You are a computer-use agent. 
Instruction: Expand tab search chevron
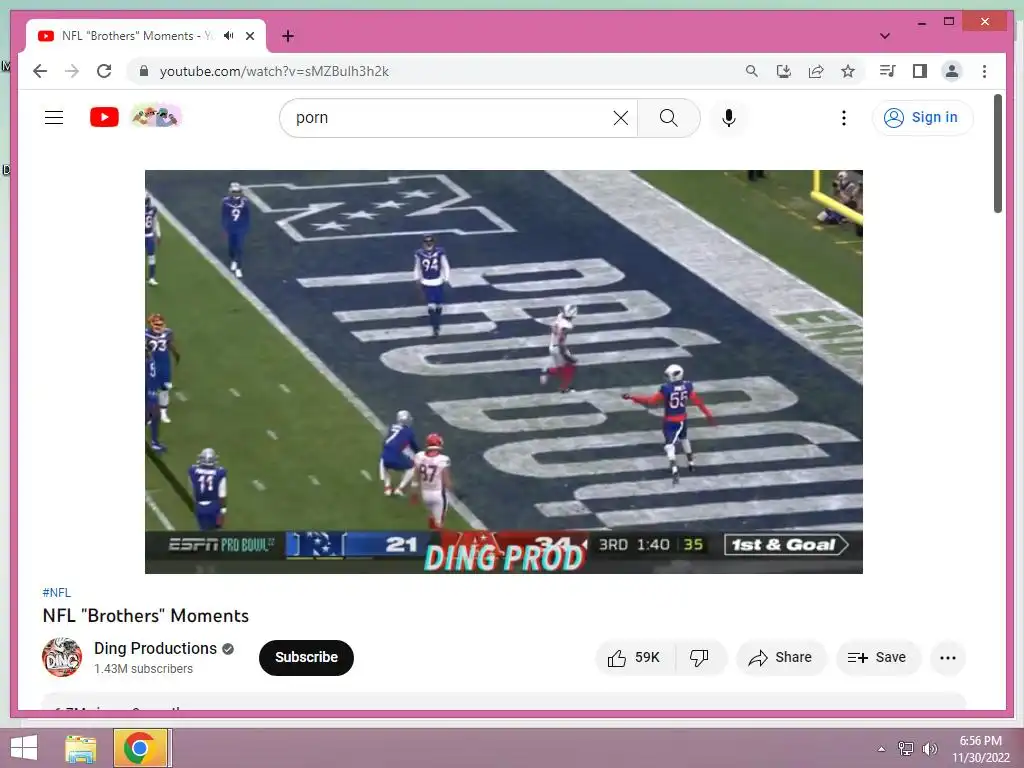click(x=885, y=36)
